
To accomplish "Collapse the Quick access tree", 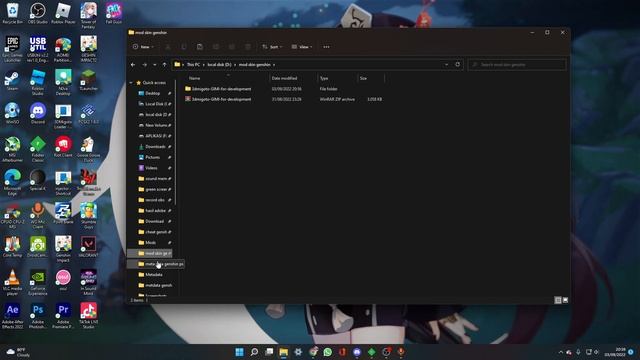I will pyautogui.click(x=131, y=83).
